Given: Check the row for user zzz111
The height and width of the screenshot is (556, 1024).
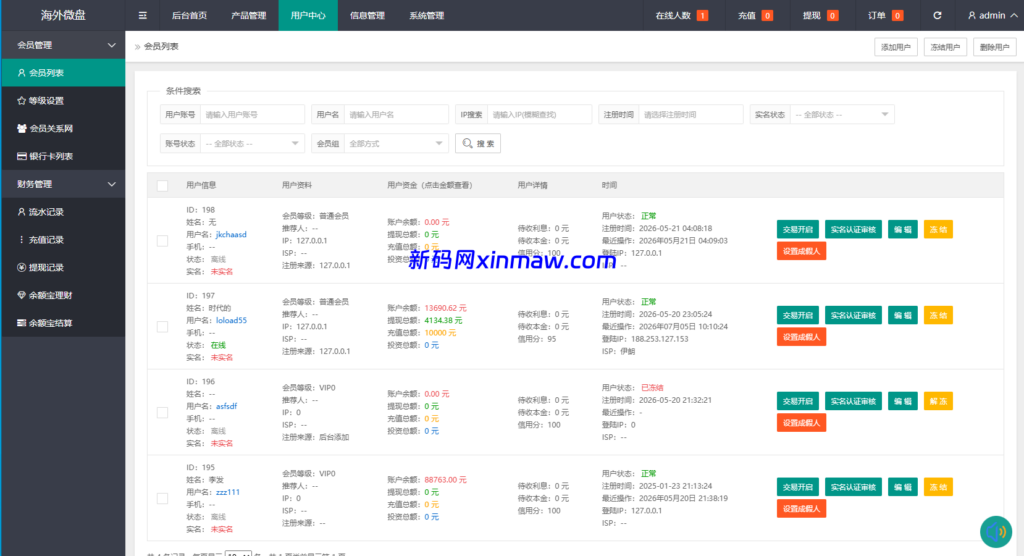Looking at the screenshot, I should point(163,499).
